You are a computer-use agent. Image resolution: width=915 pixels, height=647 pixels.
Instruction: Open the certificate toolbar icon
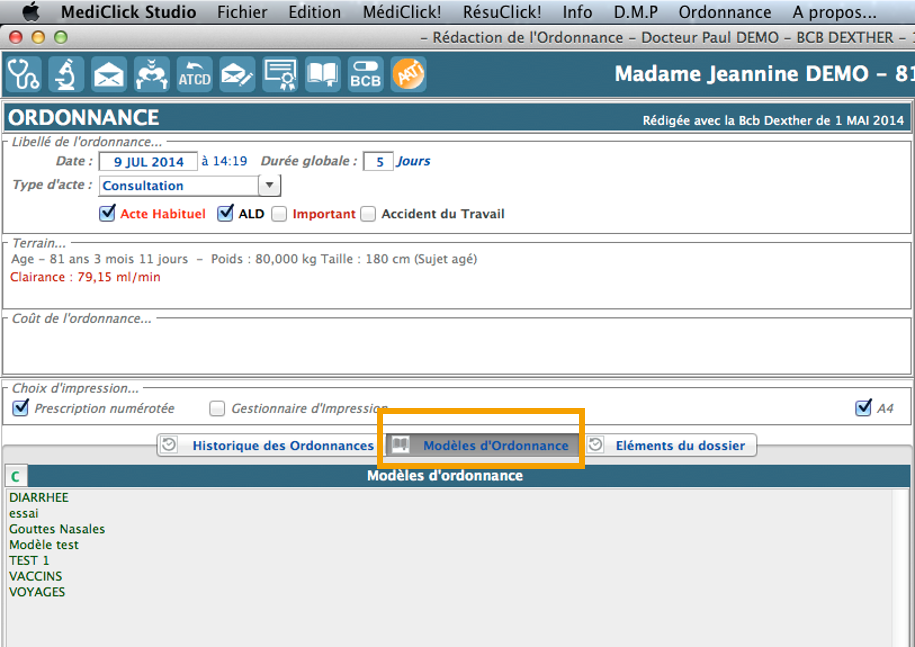[x=280, y=74]
